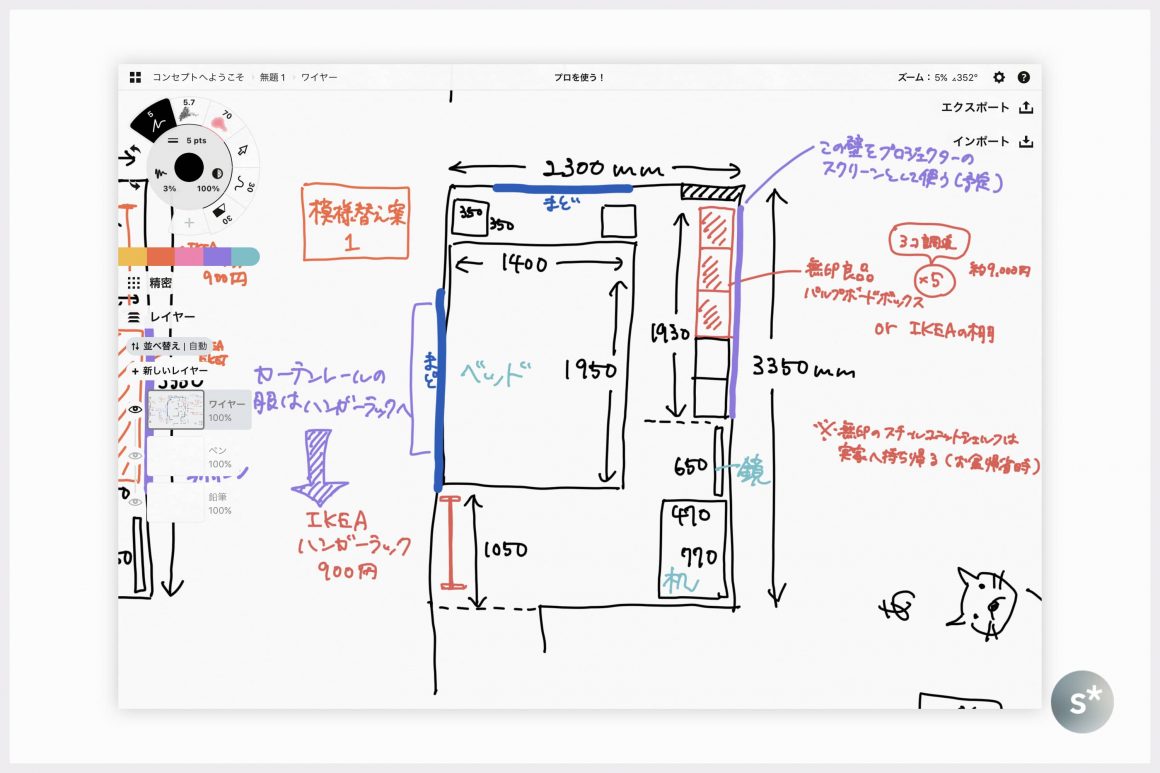The image size is (1160, 773).
Task: Hide the ワイヤー layer with eye icon
Action: pyautogui.click(x=135, y=410)
